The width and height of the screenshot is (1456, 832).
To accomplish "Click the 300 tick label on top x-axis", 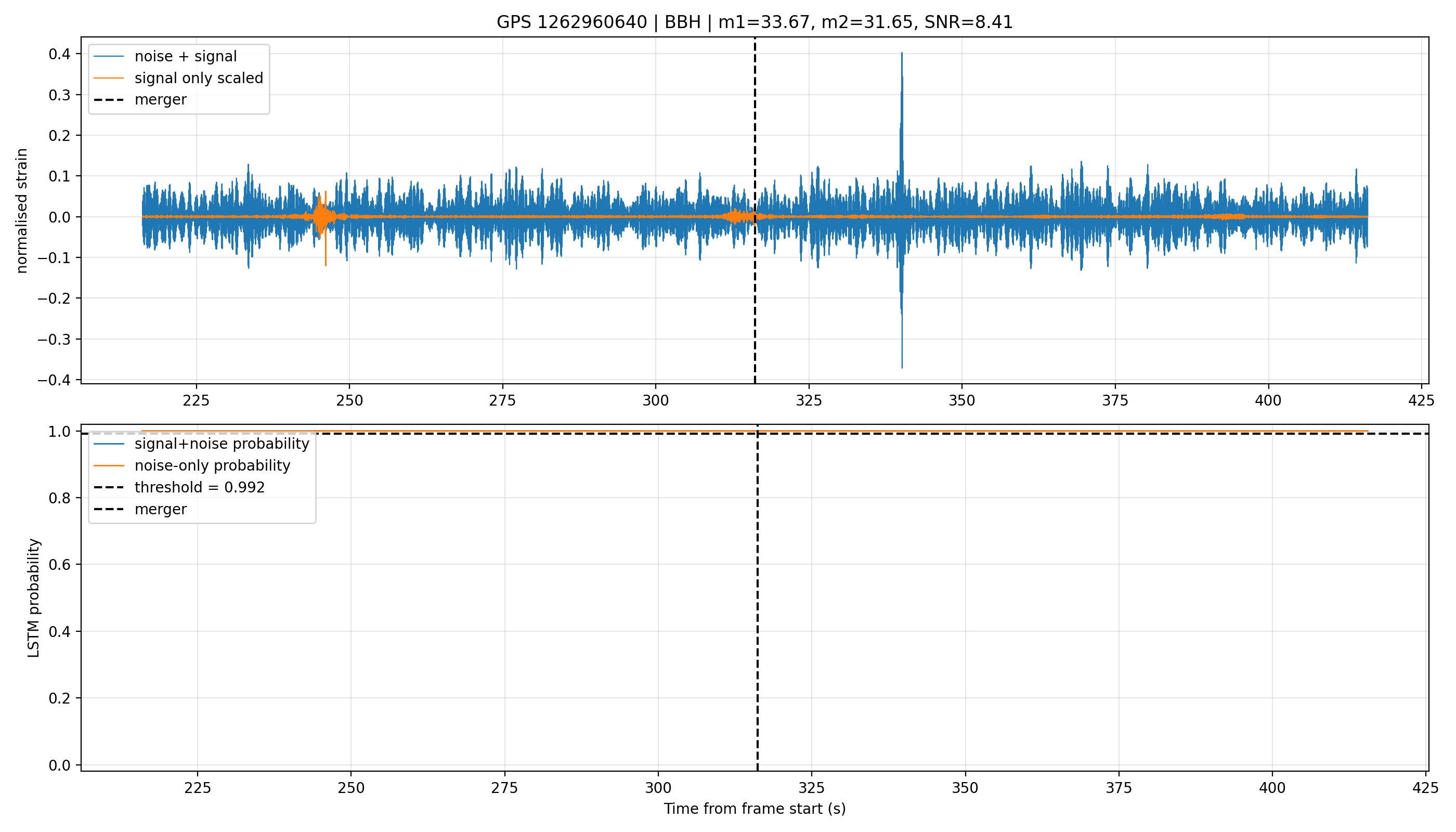I will click(x=655, y=400).
